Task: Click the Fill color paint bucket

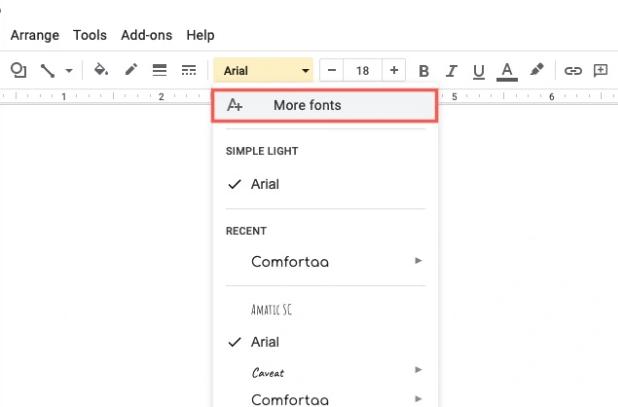Action: (101, 70)
